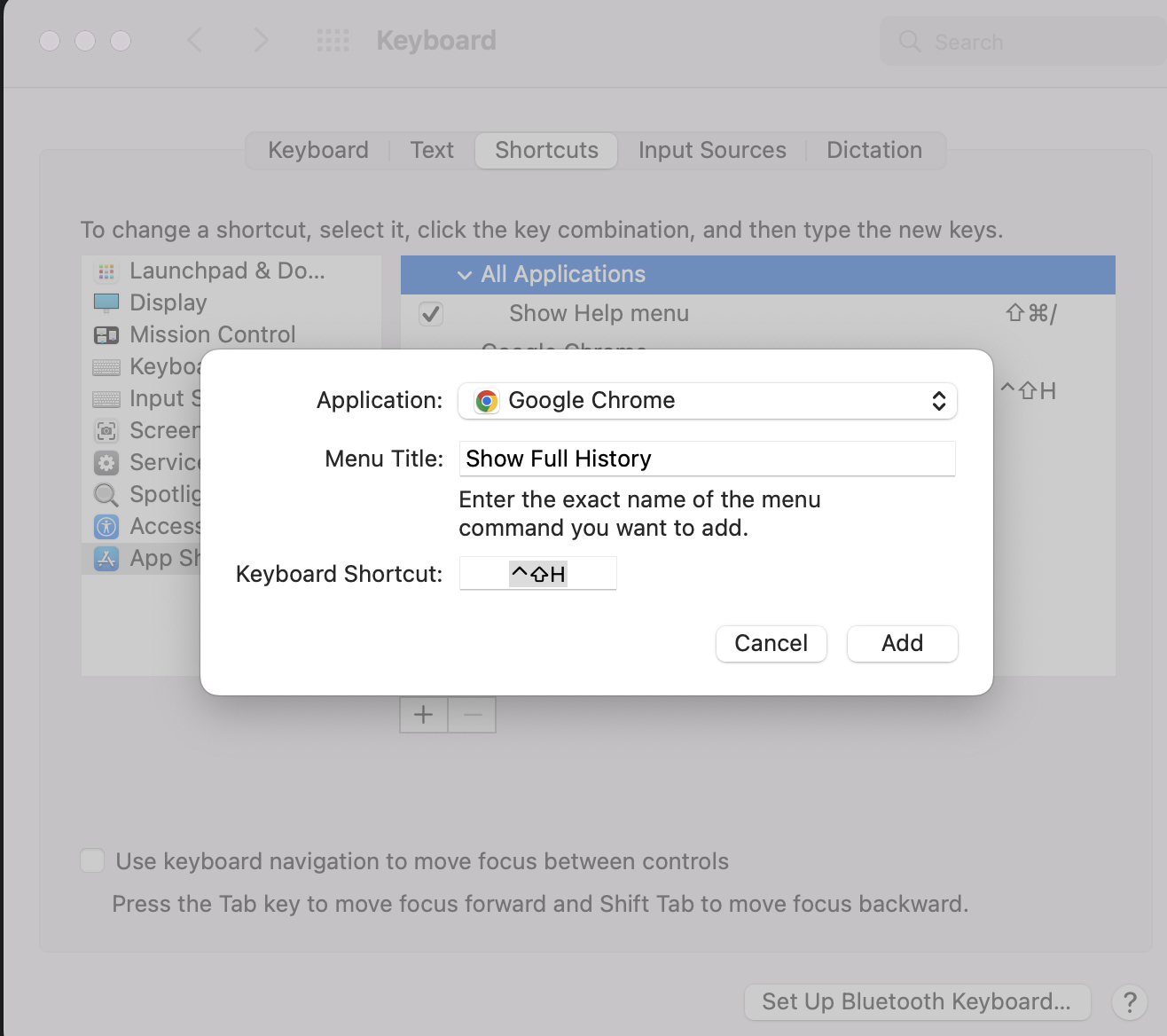This screenshot has width=1167, height=1036.
Task: Add a shortcut with the plus button
Action: pyautogui.click(x=424, y=715)
